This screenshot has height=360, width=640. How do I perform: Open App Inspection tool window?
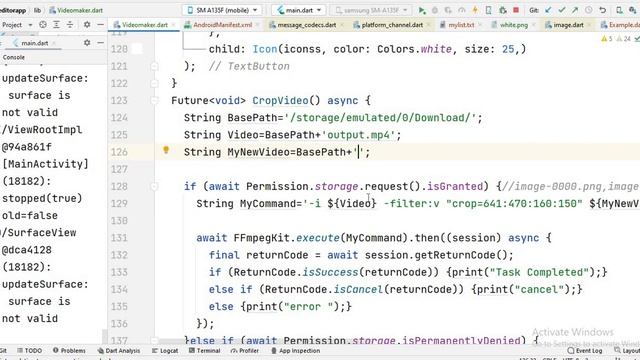(x=296, y=351)
